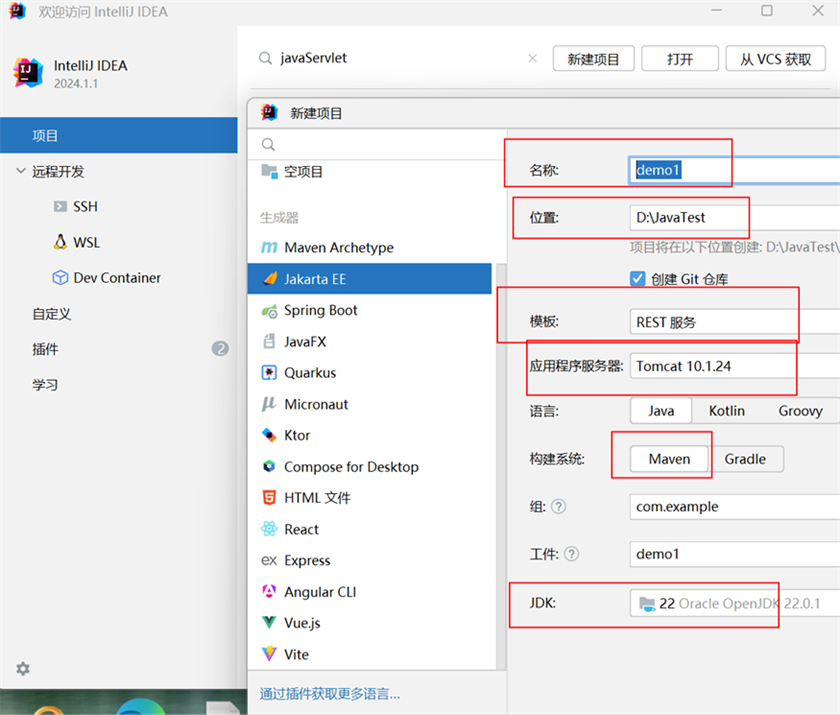
Task: Click the generator list vertical scrollbar
Action: pos(501,466)
